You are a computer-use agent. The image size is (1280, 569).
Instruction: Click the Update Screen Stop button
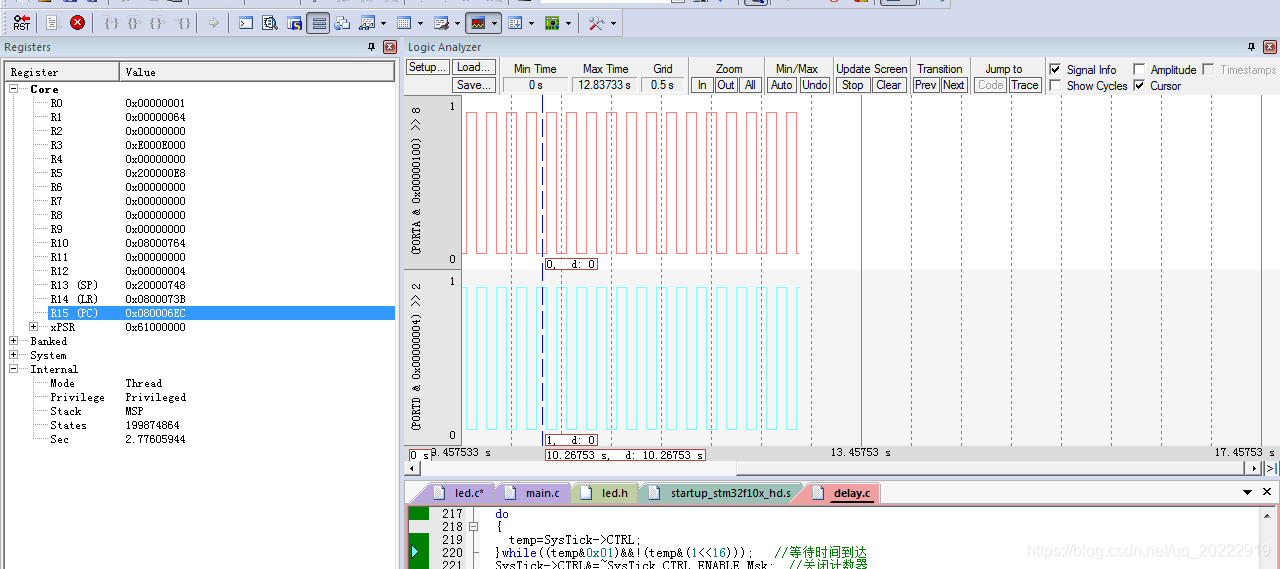(852, 85)
